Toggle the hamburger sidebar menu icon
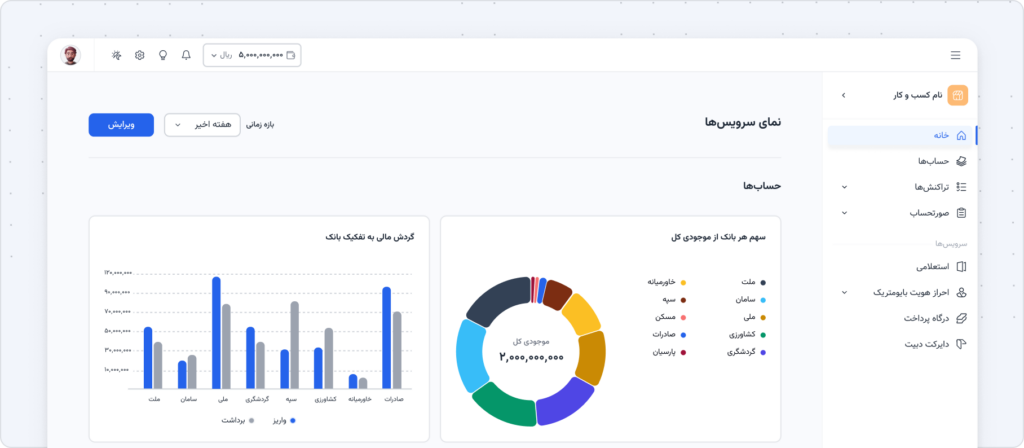The width and height of the screenshot is (1024, 448). [955, 56]
